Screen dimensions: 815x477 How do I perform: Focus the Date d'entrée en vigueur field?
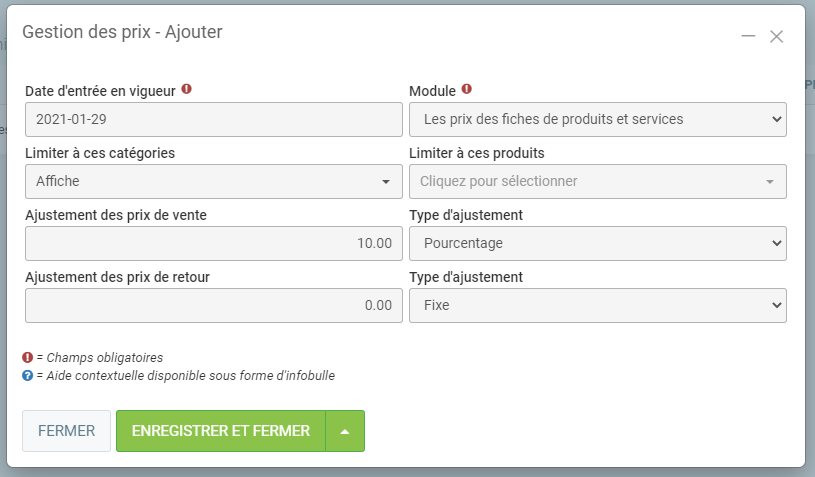click(x=213, y=119)
